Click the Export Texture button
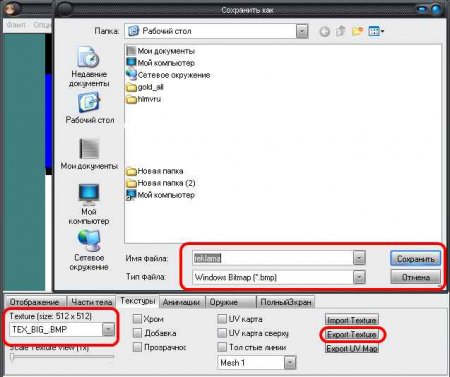This screenshot has height=377, width=450. pyautogui.click(x=352, y=334)
